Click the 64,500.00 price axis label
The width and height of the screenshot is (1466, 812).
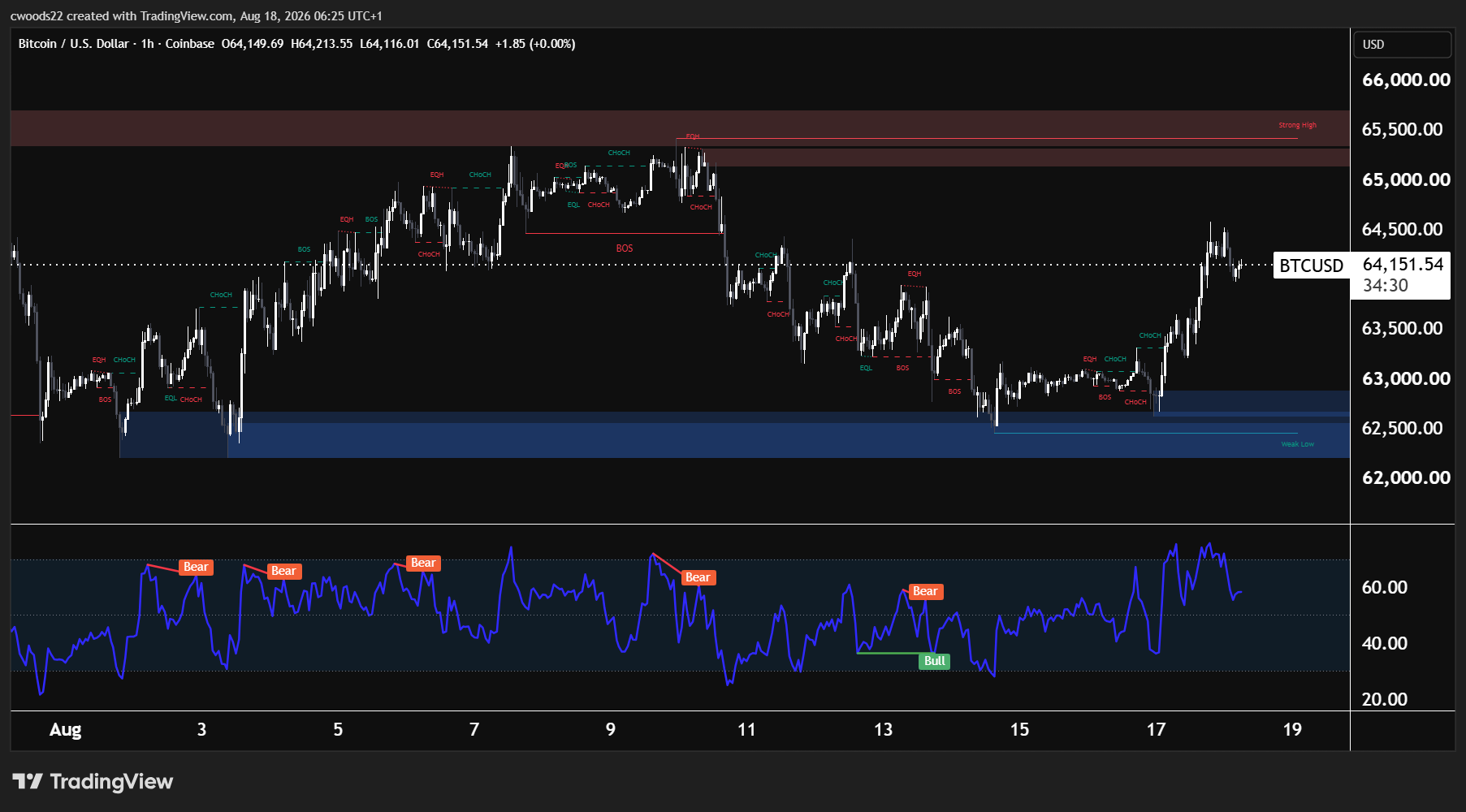click(x=1403, y=230)
